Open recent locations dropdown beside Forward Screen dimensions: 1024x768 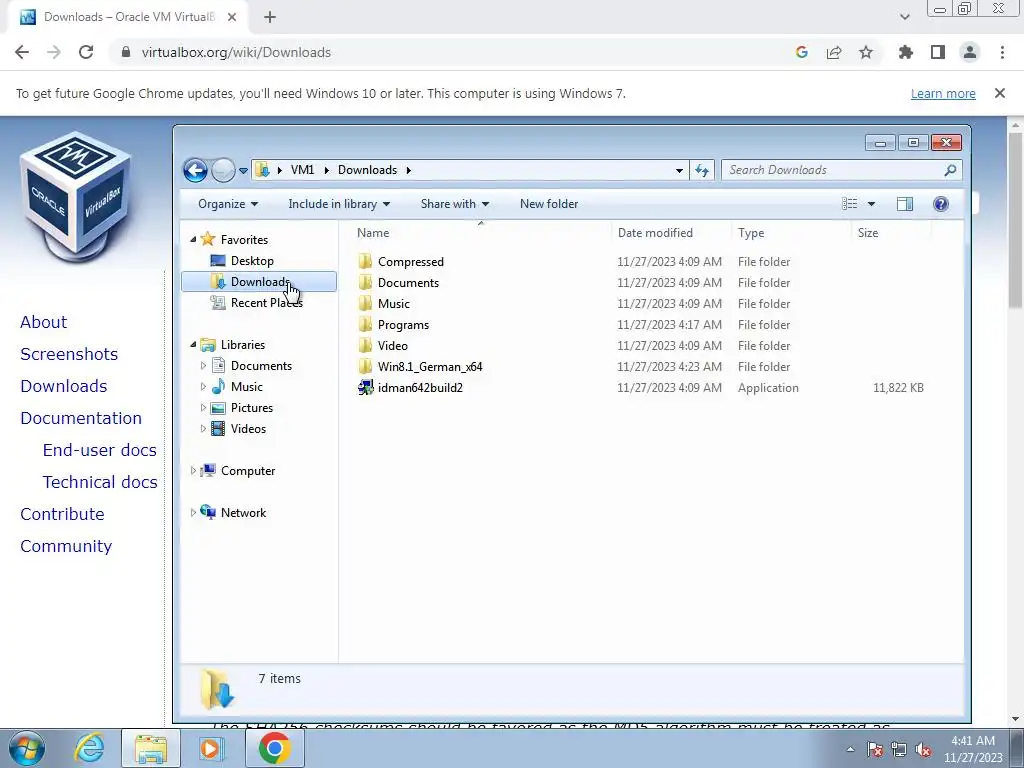point(243,170)
